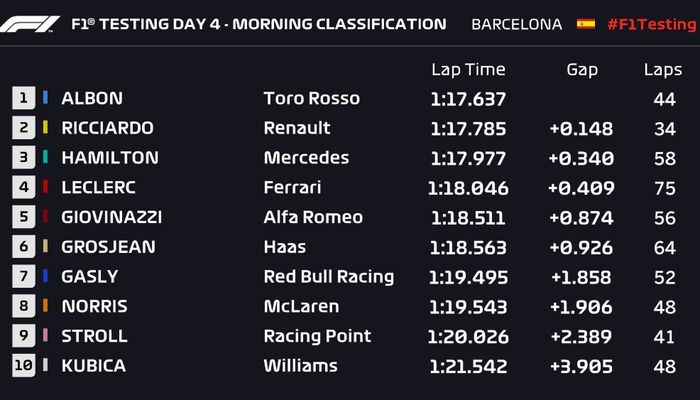Click the position 1 badge
Image resolution: width=700 pixels, height=400 pixels.
(23, 98)
